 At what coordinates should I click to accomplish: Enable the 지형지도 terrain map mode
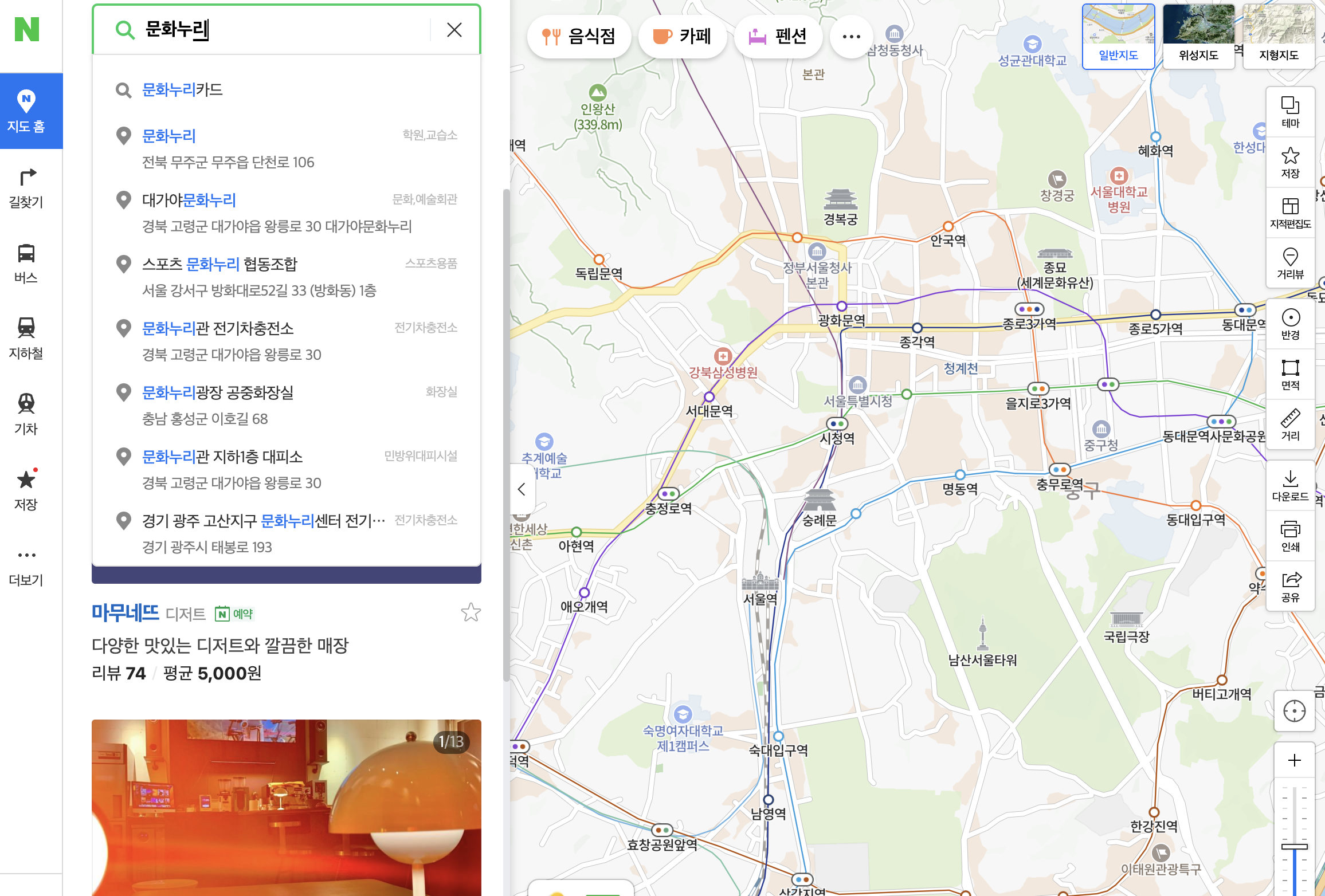pos(1279,36)
